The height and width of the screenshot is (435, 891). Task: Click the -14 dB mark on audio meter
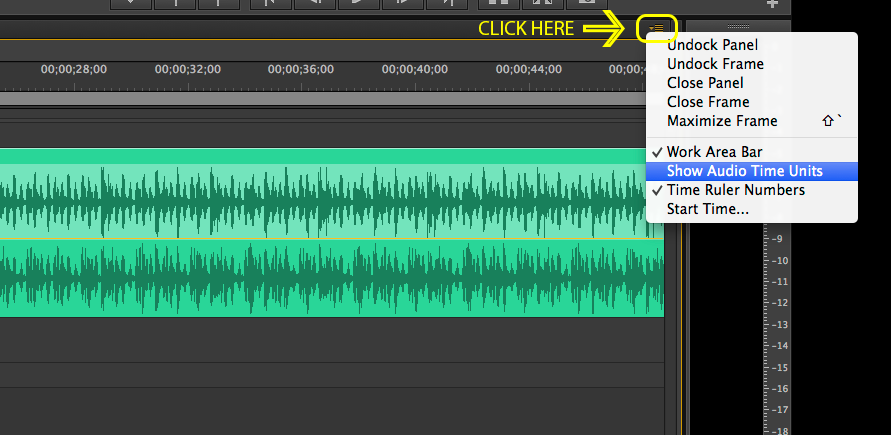(780, 345)
